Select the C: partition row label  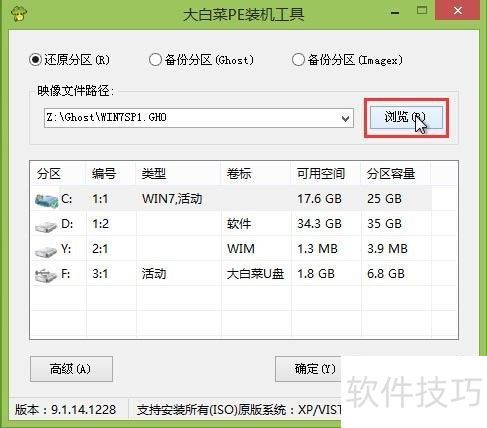67,199
